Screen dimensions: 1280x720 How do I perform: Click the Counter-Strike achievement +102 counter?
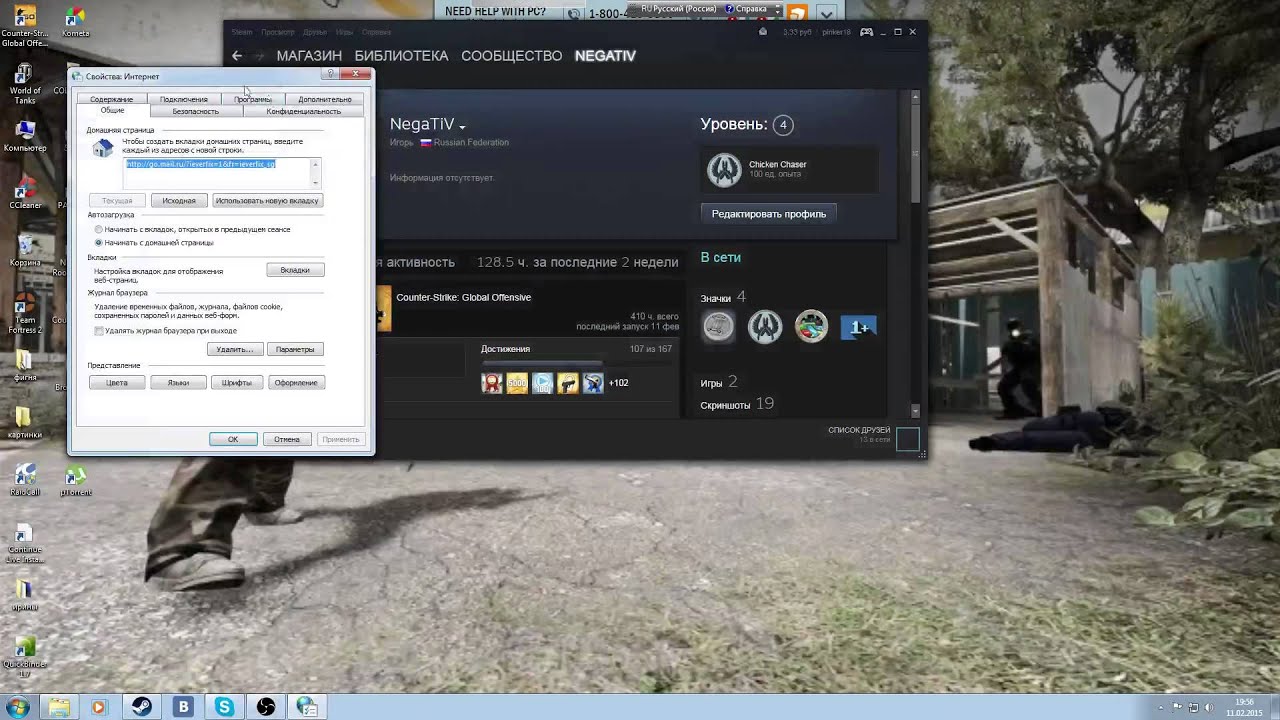[618, 383]
